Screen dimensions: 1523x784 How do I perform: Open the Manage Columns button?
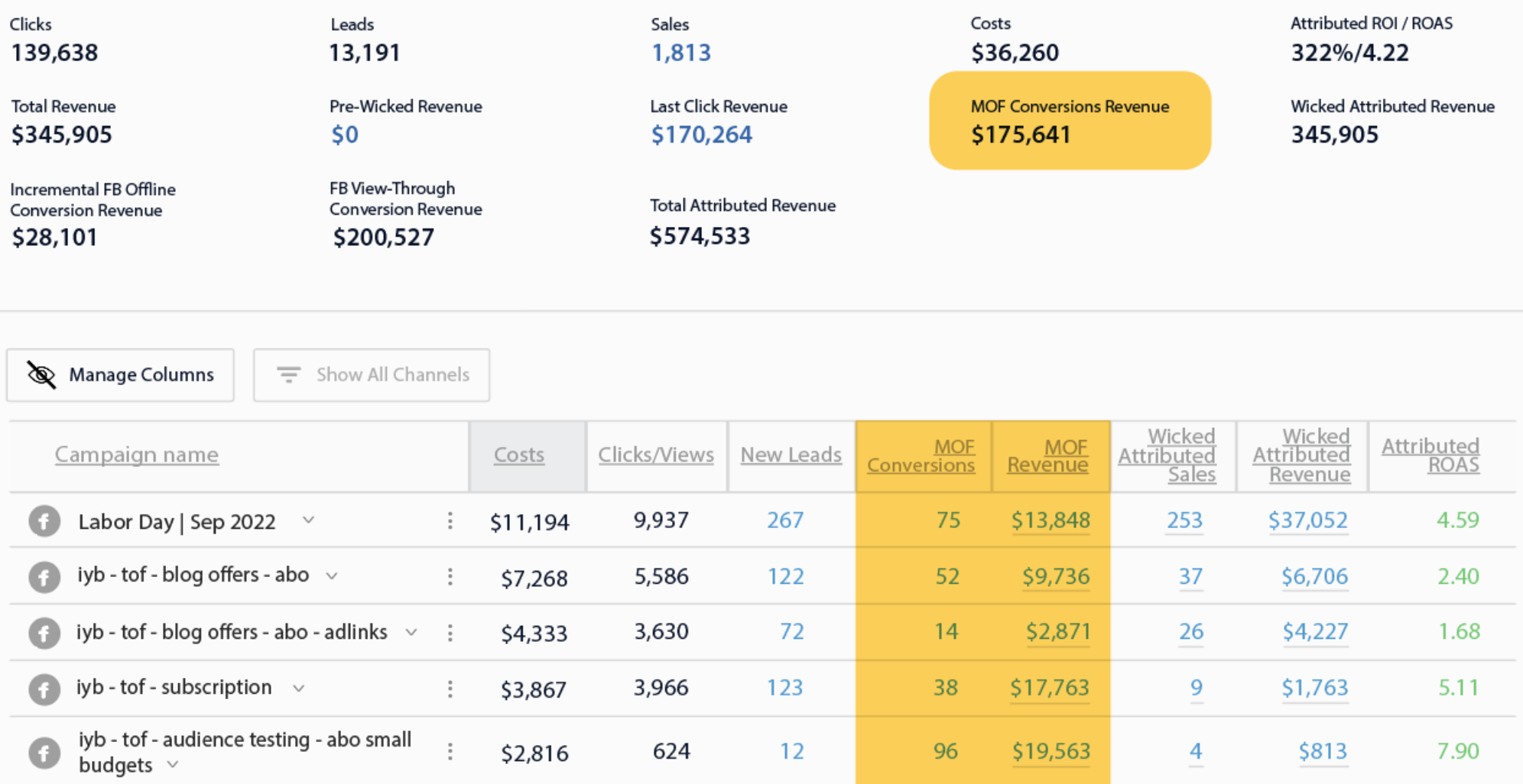pyautogui.click(x=120, y=375)
